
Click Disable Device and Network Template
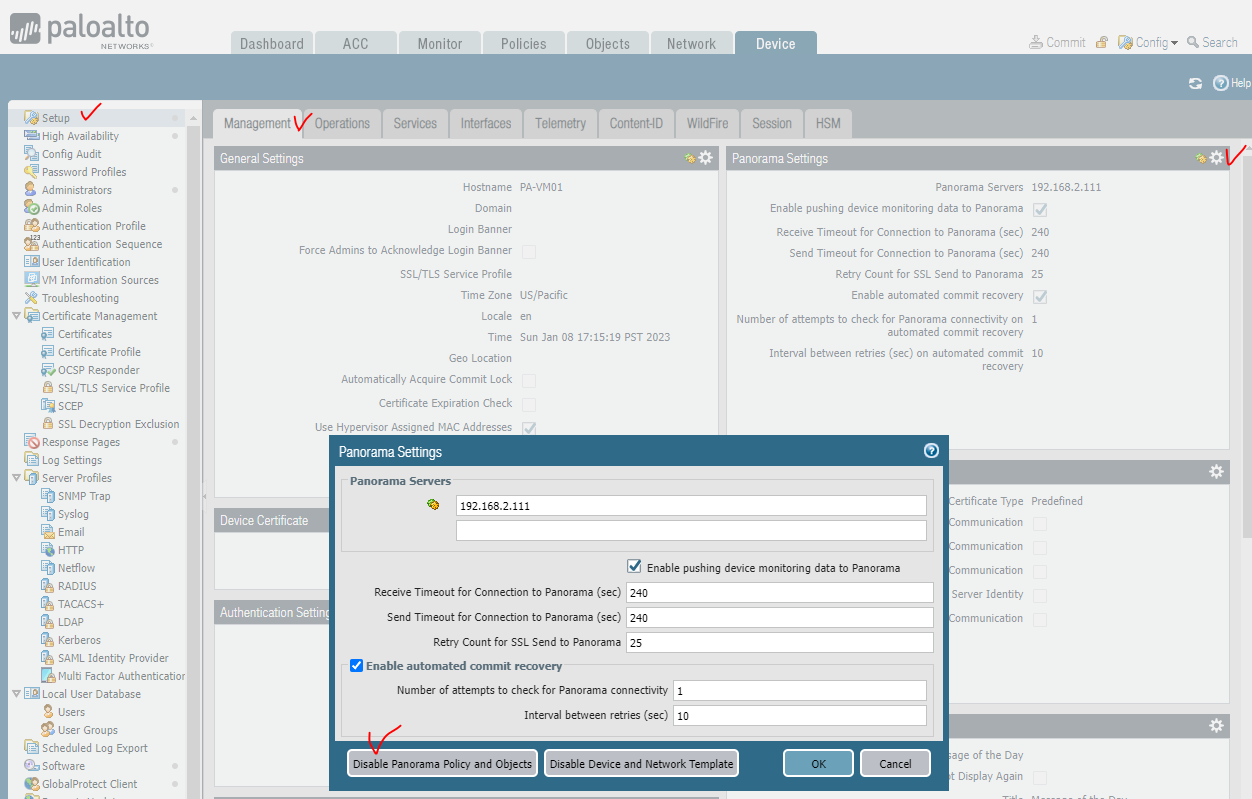coord(641,763)
